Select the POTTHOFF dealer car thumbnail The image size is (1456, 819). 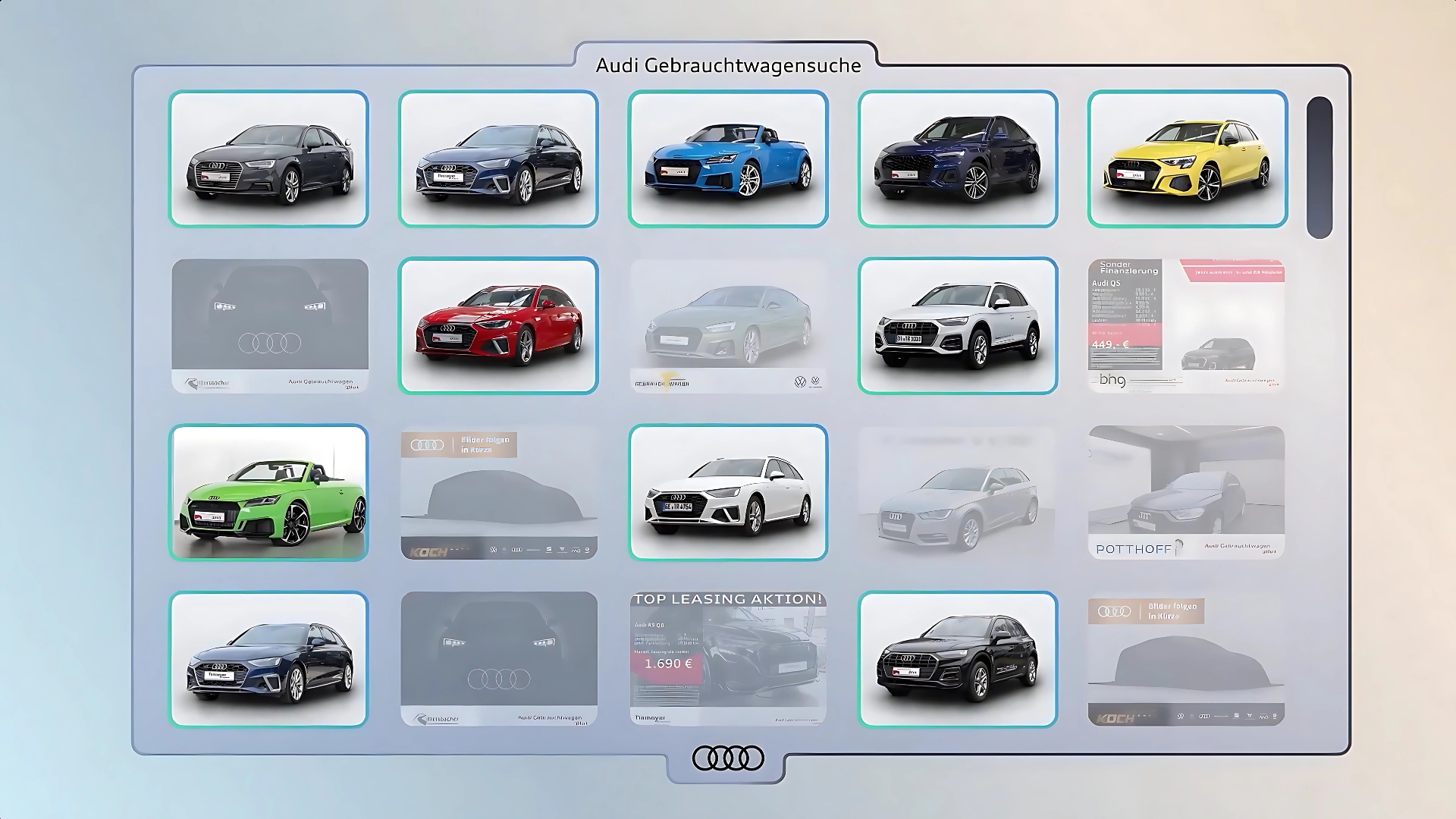pos(1186,492)
